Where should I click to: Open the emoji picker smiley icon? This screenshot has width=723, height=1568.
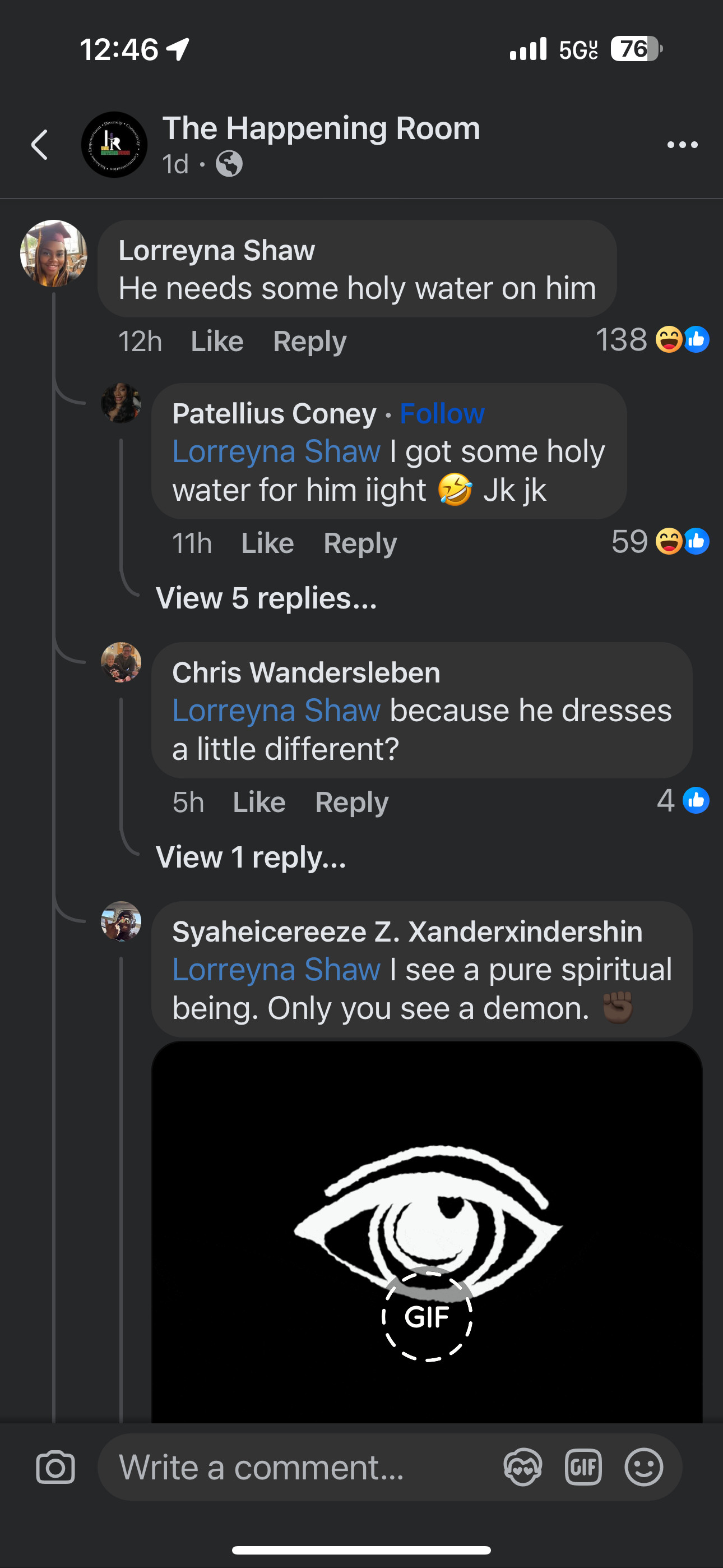(x=643, y=1468)
